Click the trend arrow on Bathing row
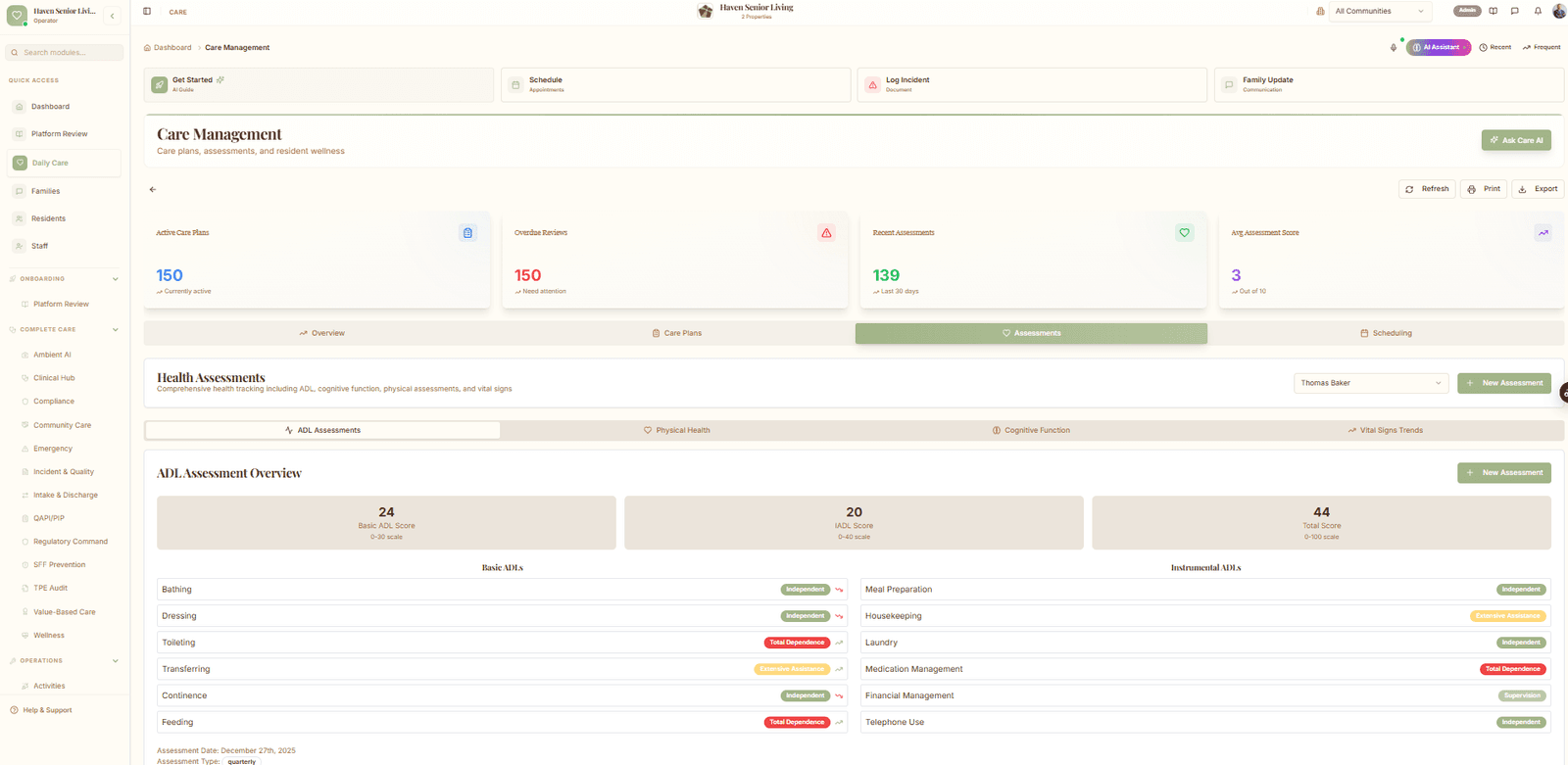Image resolution: width=1568 pixels, height=765 pixels. (x=839, y=590)
